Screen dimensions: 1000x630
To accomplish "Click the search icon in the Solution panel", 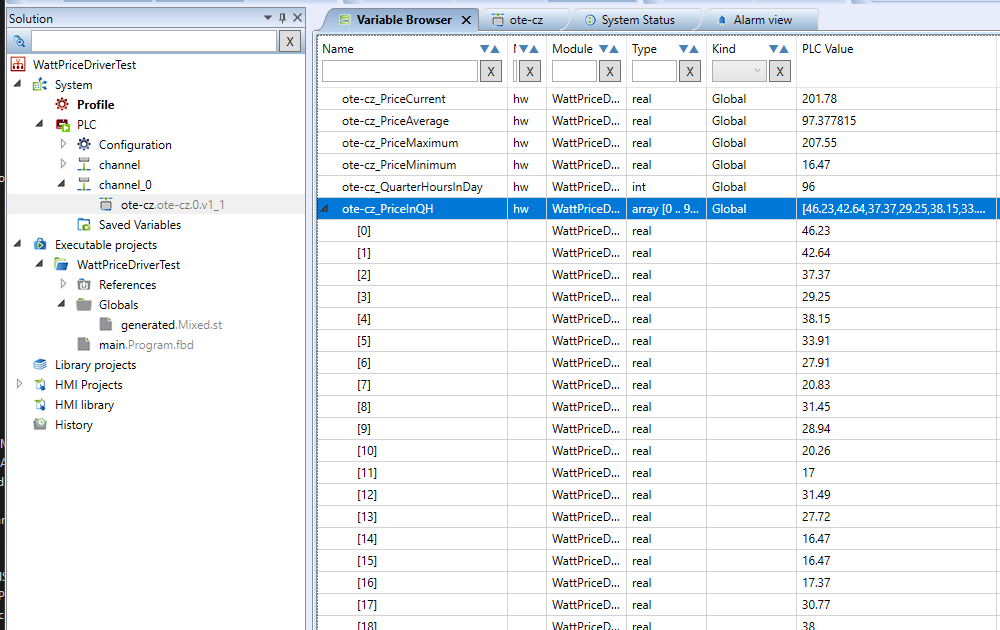I will 18,41.
